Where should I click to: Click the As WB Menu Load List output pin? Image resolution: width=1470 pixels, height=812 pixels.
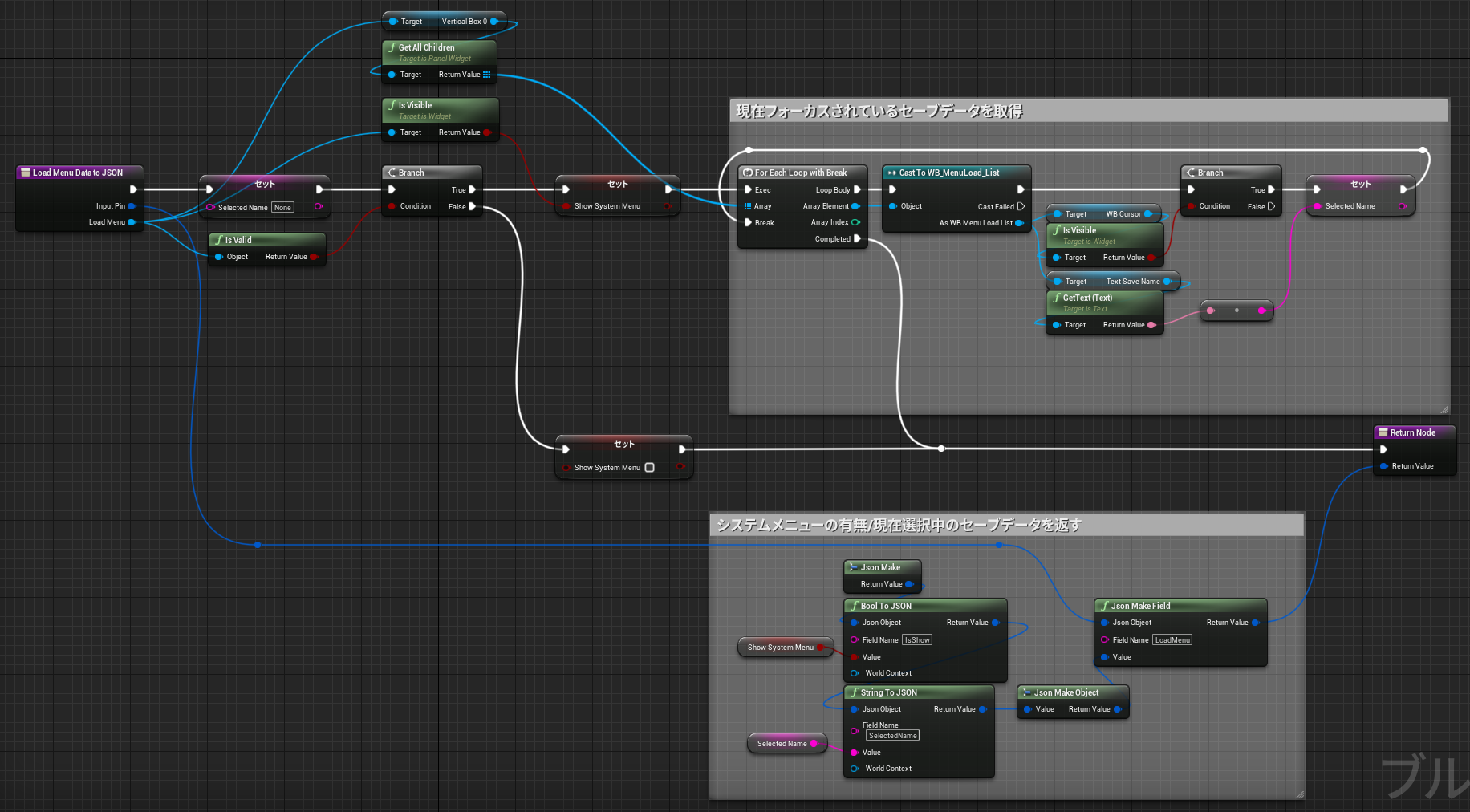(1019, 223)
